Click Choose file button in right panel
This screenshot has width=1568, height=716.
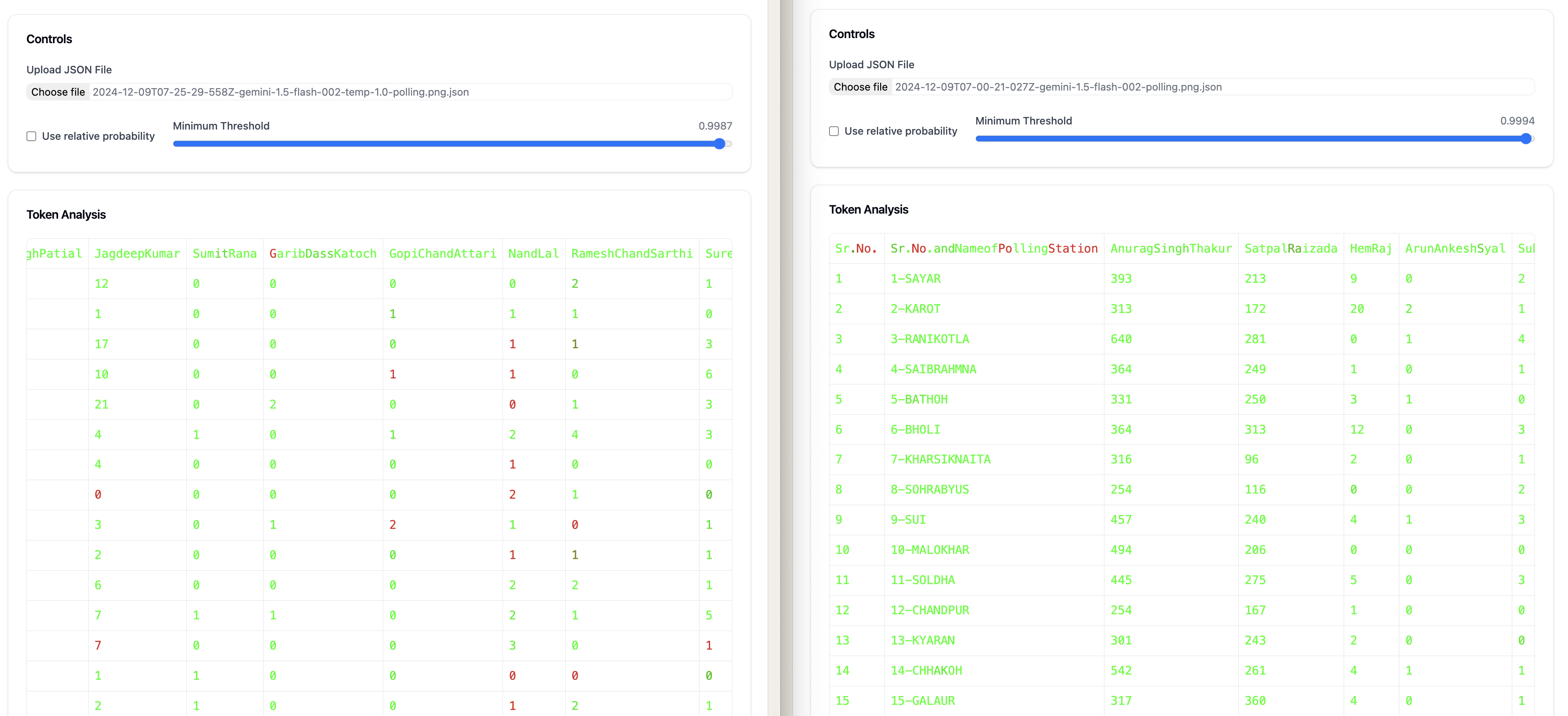860,87
